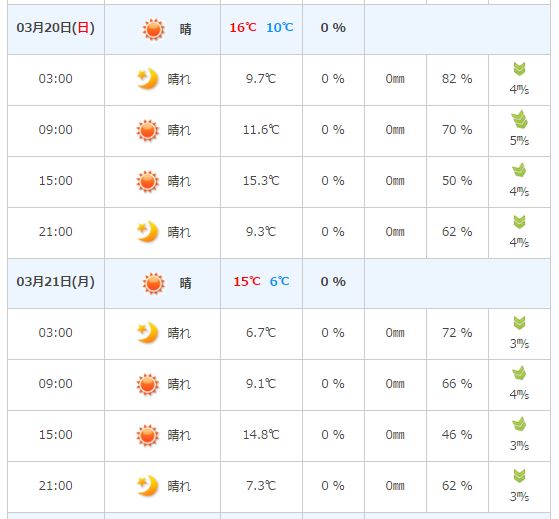Click the wind arrow at 15:00 March 21
This screenshot has height=519, width=559.
pyautogui.click(x=519, y=424)
